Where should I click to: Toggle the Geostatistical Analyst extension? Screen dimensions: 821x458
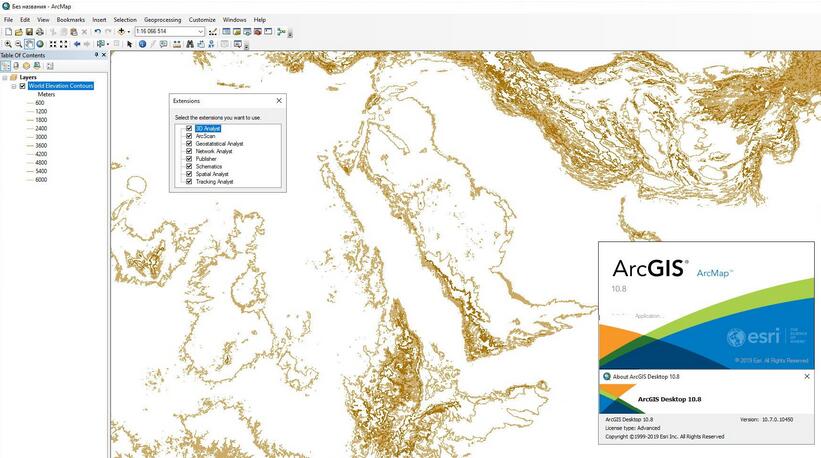(x=189, y=143)
